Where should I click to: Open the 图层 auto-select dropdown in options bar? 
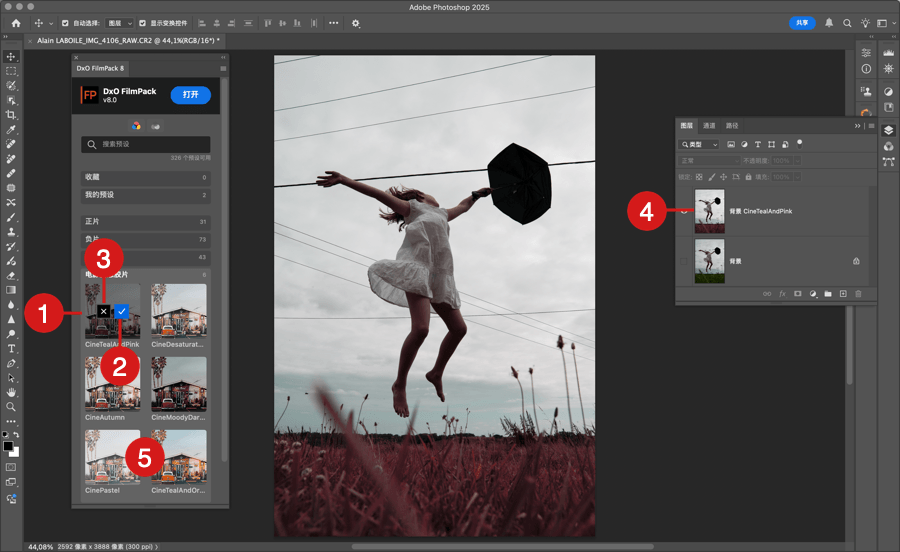pyautogui.click(x=118, y=22)
